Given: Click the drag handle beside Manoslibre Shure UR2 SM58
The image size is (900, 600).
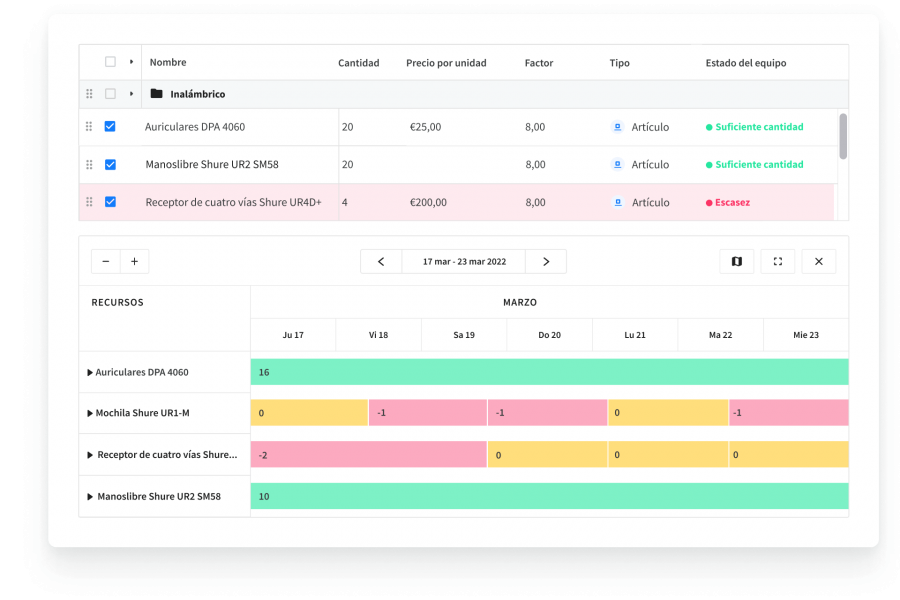Looking at the screenshot, I should pos(89,164).
